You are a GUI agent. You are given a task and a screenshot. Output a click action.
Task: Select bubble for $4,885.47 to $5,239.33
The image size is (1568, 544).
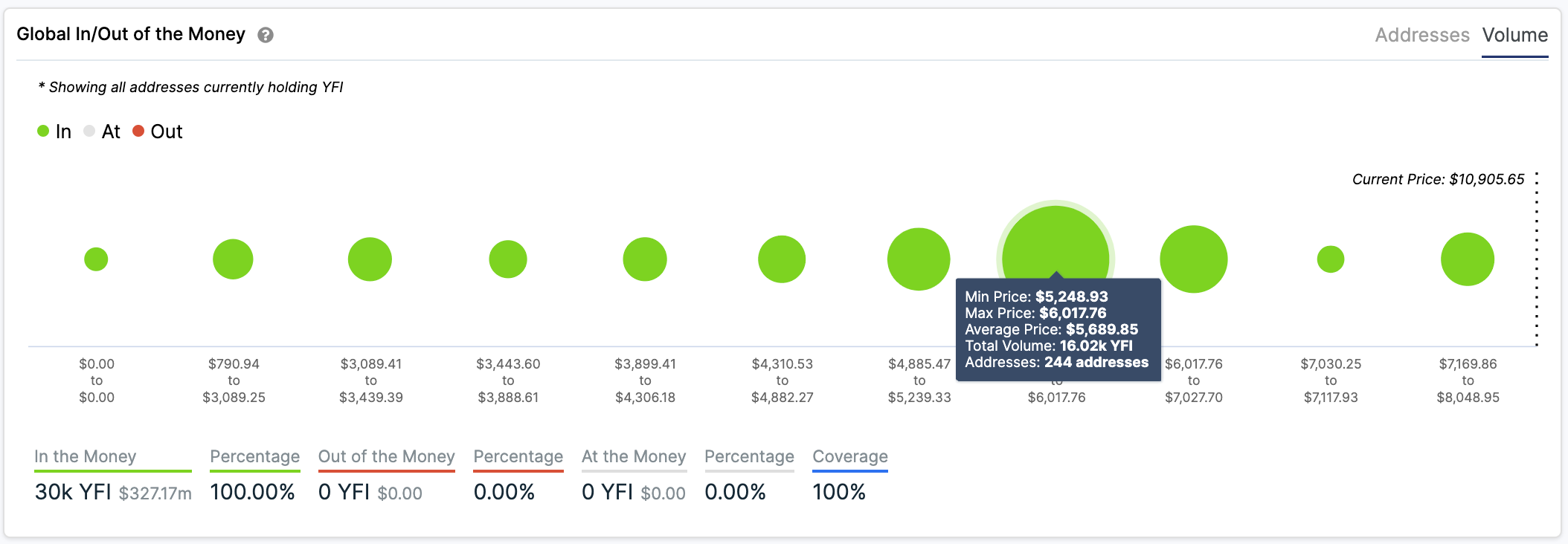tap(919, 259)
